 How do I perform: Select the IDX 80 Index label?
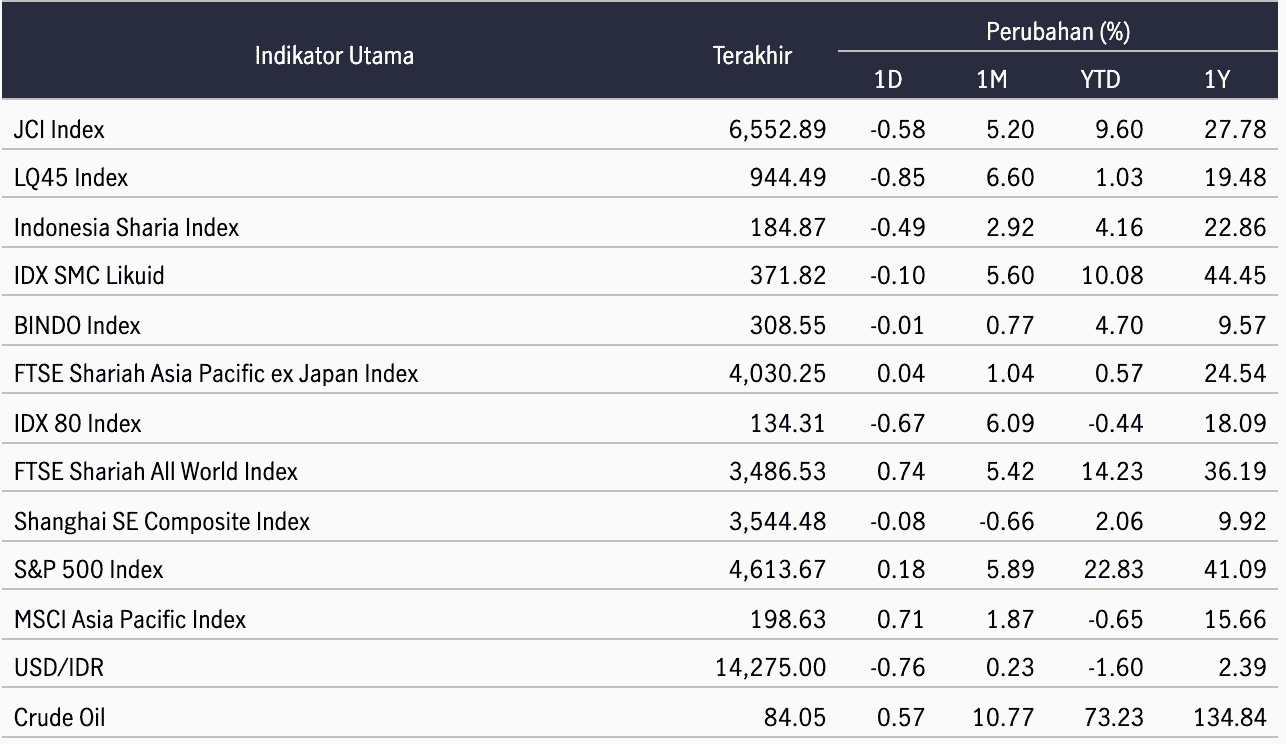pos(78,423)
